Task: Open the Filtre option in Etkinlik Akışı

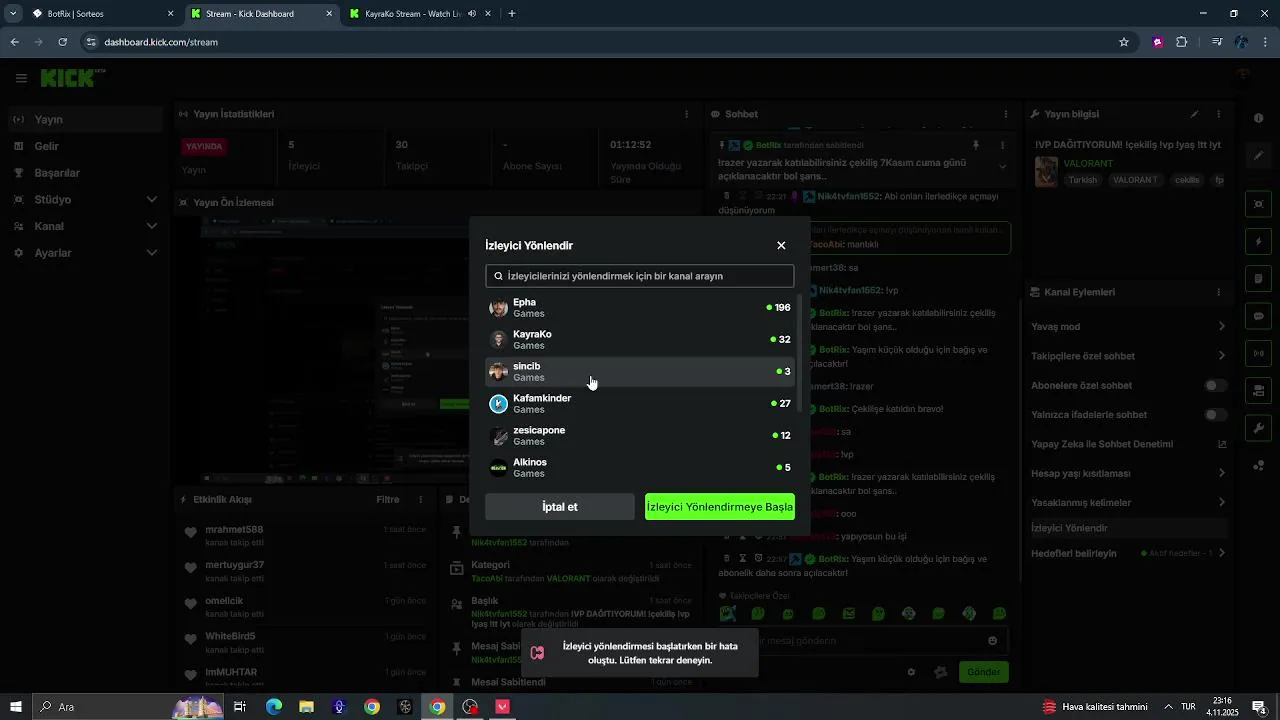Action: [x=388, y=499]
